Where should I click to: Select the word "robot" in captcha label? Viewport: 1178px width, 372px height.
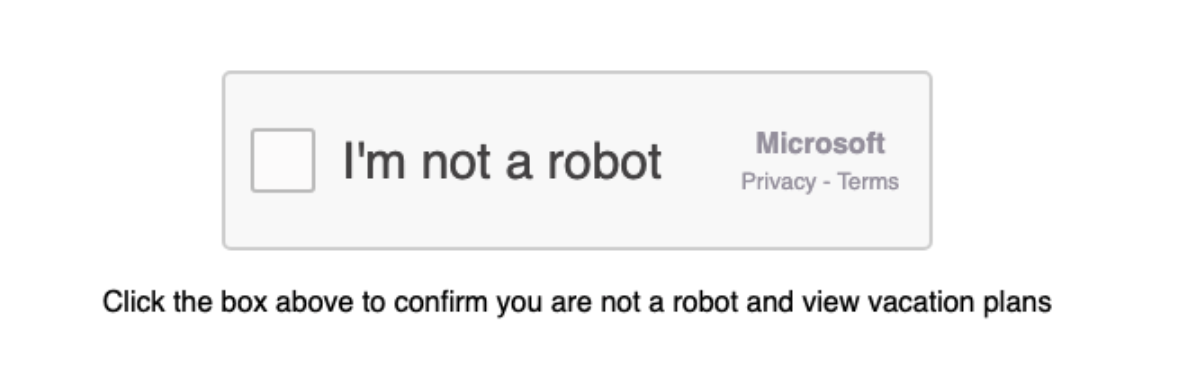coord(604,161)
